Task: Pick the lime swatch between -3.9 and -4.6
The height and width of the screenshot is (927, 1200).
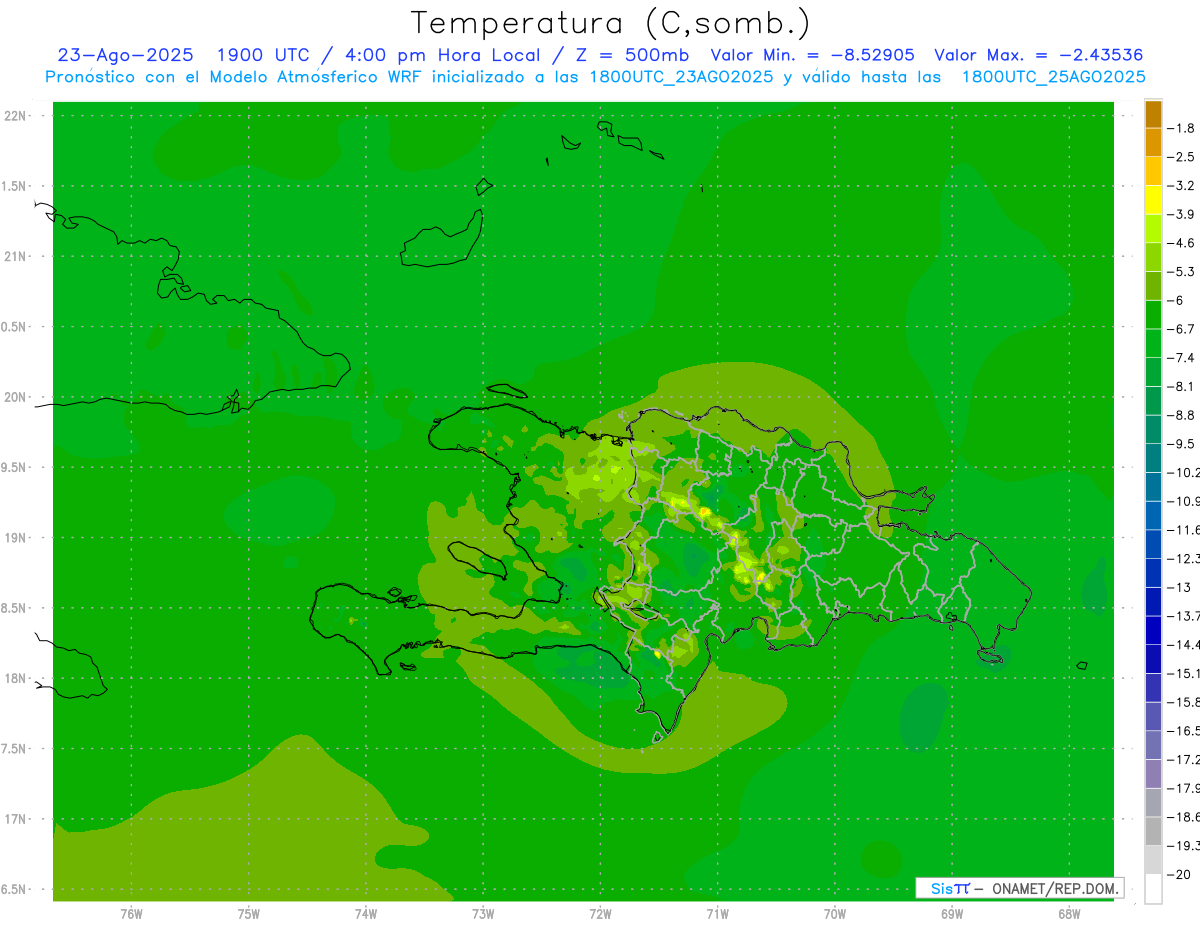Action: point(1153,229)
